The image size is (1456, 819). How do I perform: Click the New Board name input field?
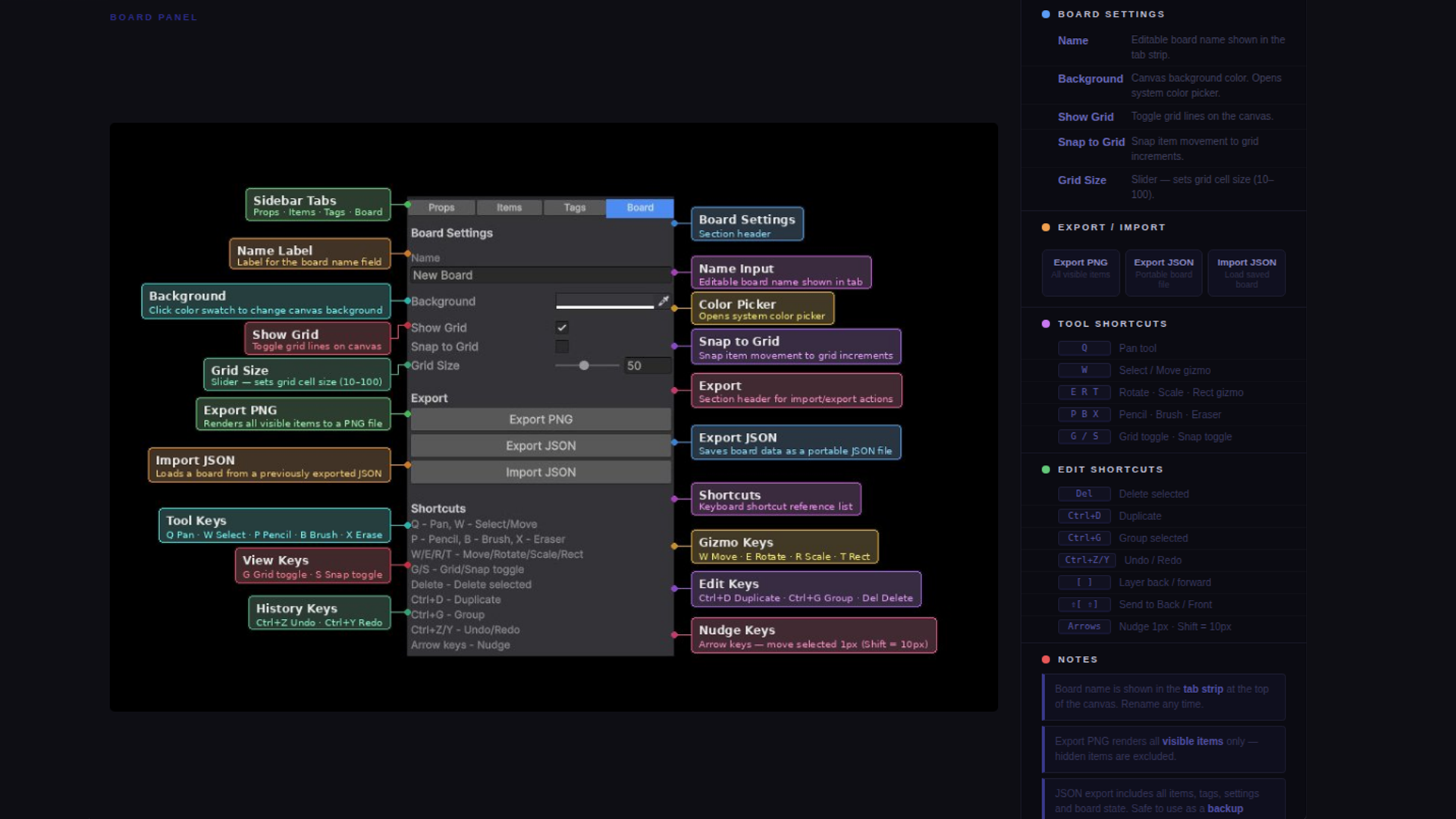coord(540,275)
